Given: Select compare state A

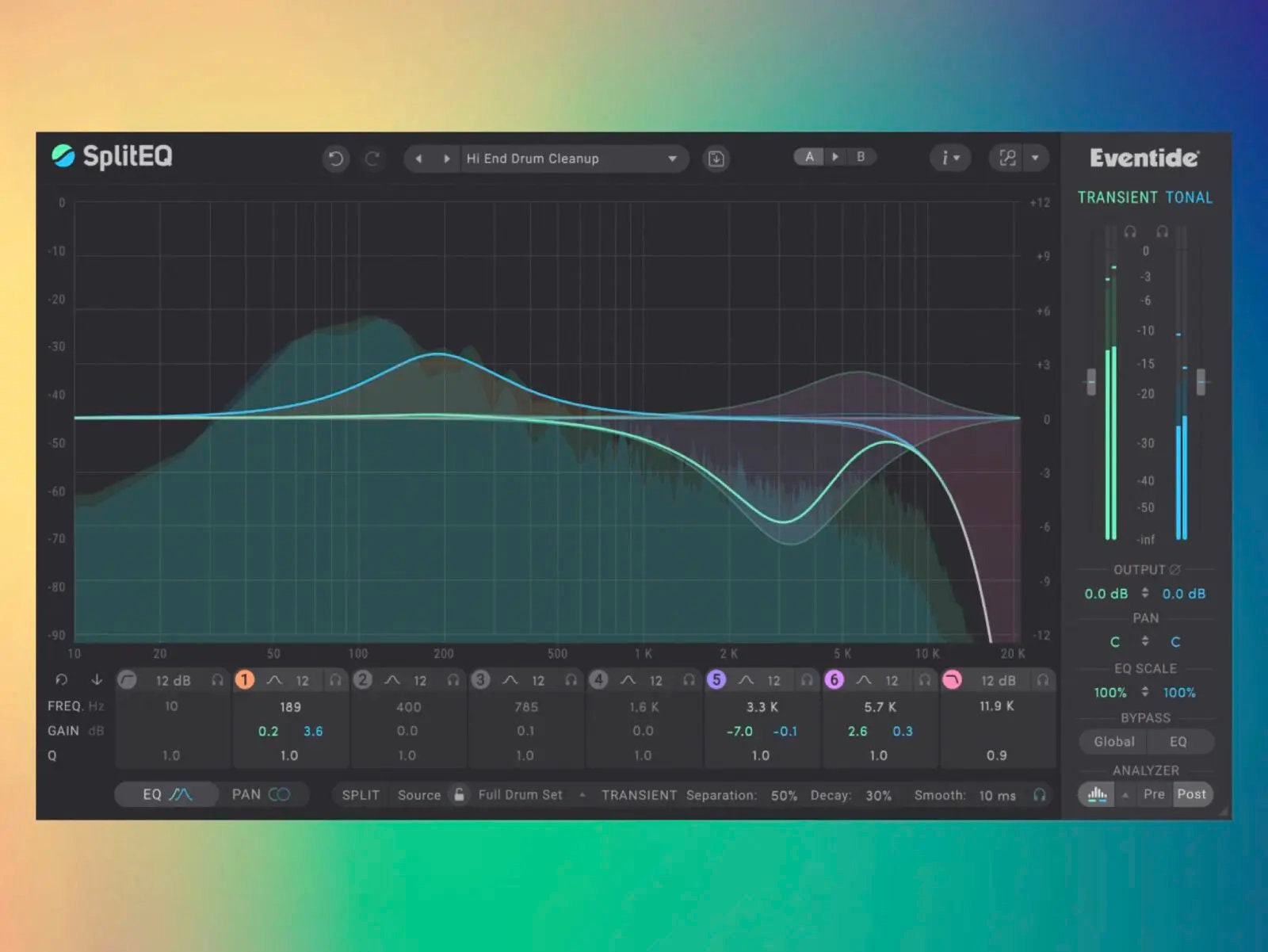Looking at the screenshot, I should pos(809,157).
